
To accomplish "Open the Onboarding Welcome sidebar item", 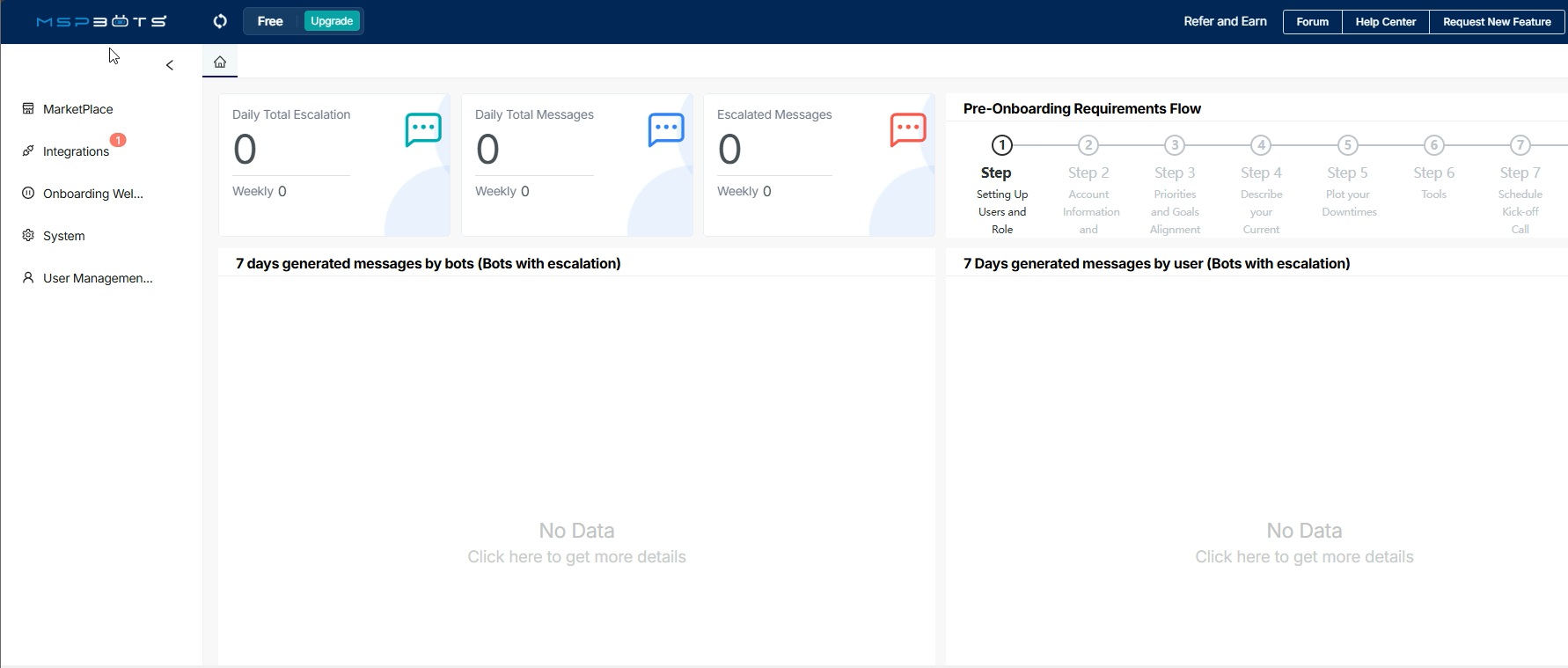I will pyautogui.click(x=92, y=194).
